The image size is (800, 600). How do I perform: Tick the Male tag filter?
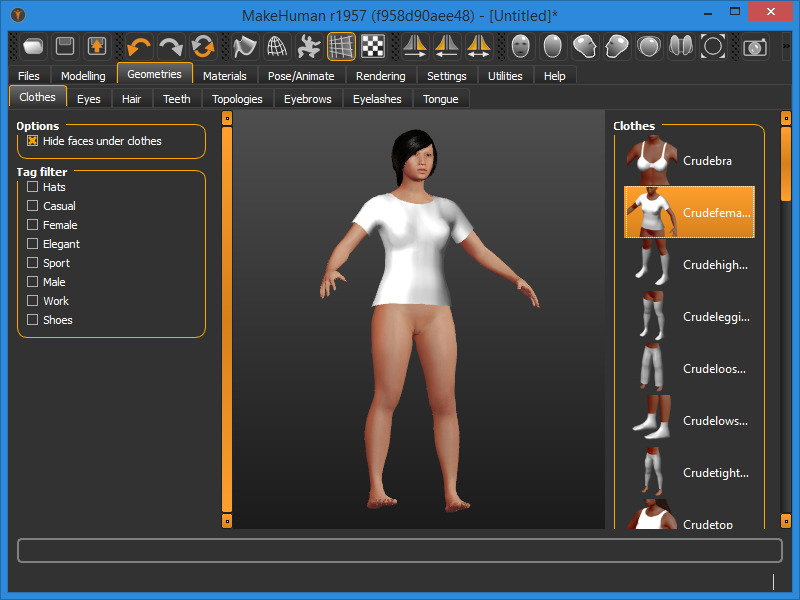click(32, 282)
